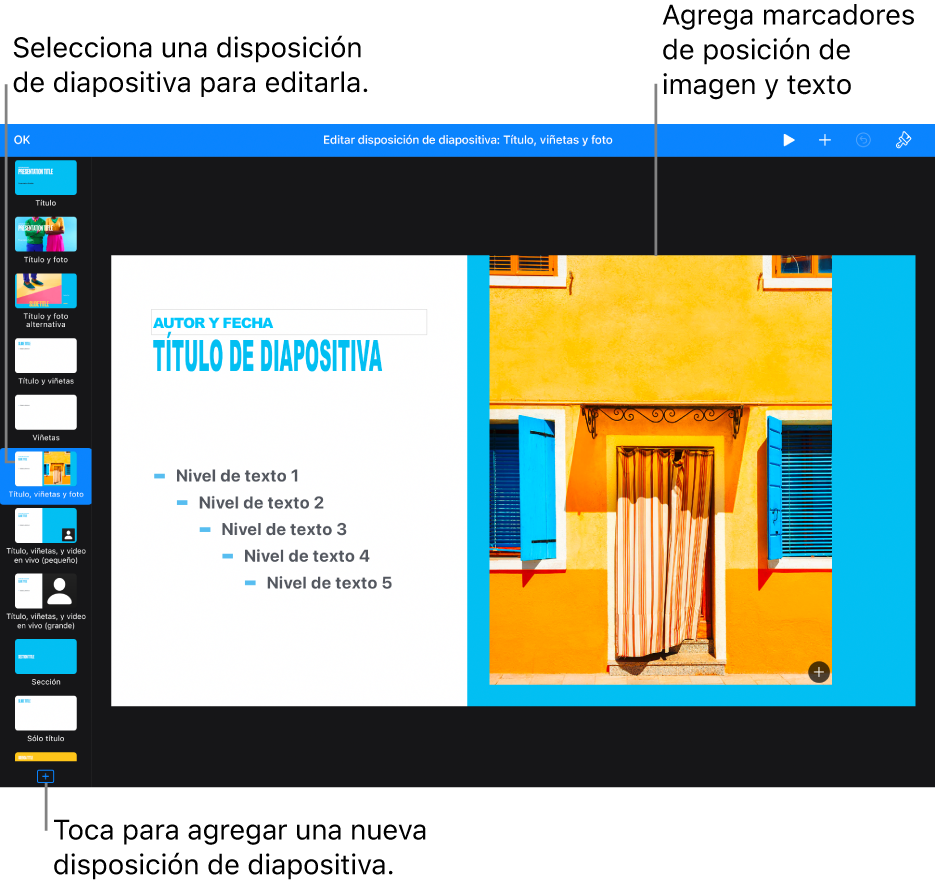The height and width of the screenshot is (892, 935).
Task: Select the Título layout thumbnail
Action: pyautogui.click(x=45, y=177)
